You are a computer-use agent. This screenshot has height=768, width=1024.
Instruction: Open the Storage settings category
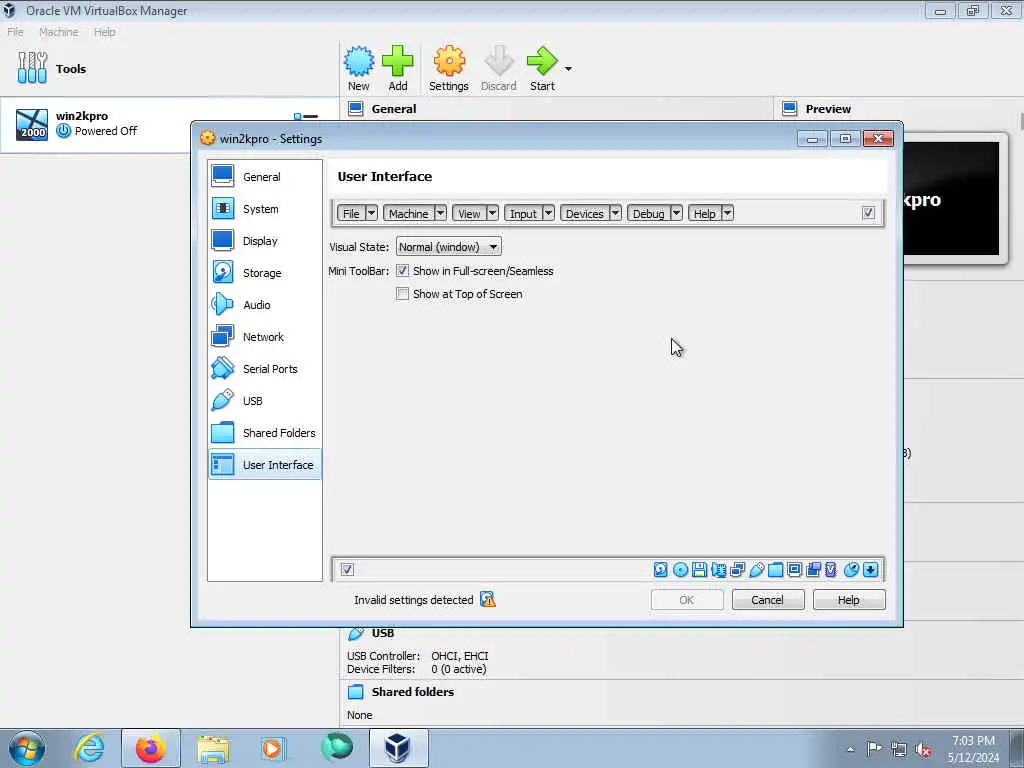264,272
